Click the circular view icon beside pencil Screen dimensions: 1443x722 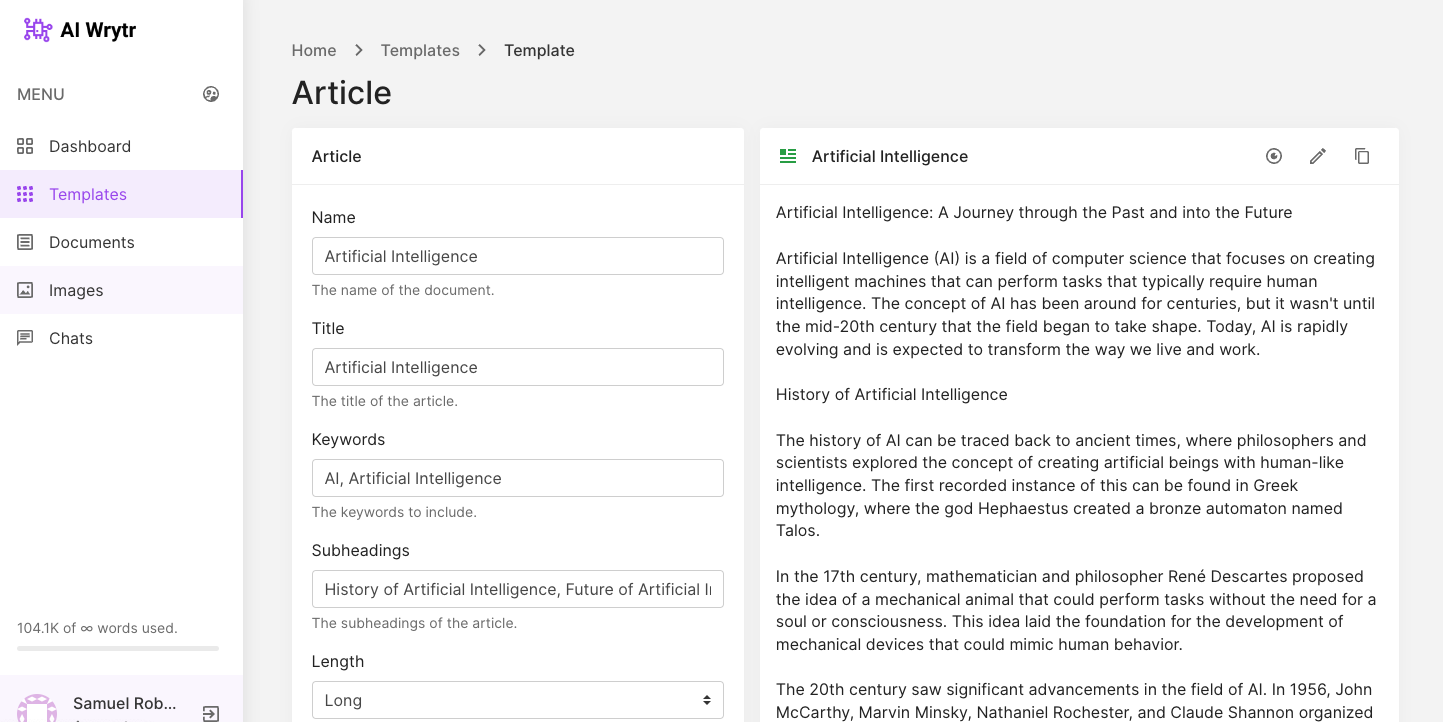pyautogui.click(x=1274, y=156)
